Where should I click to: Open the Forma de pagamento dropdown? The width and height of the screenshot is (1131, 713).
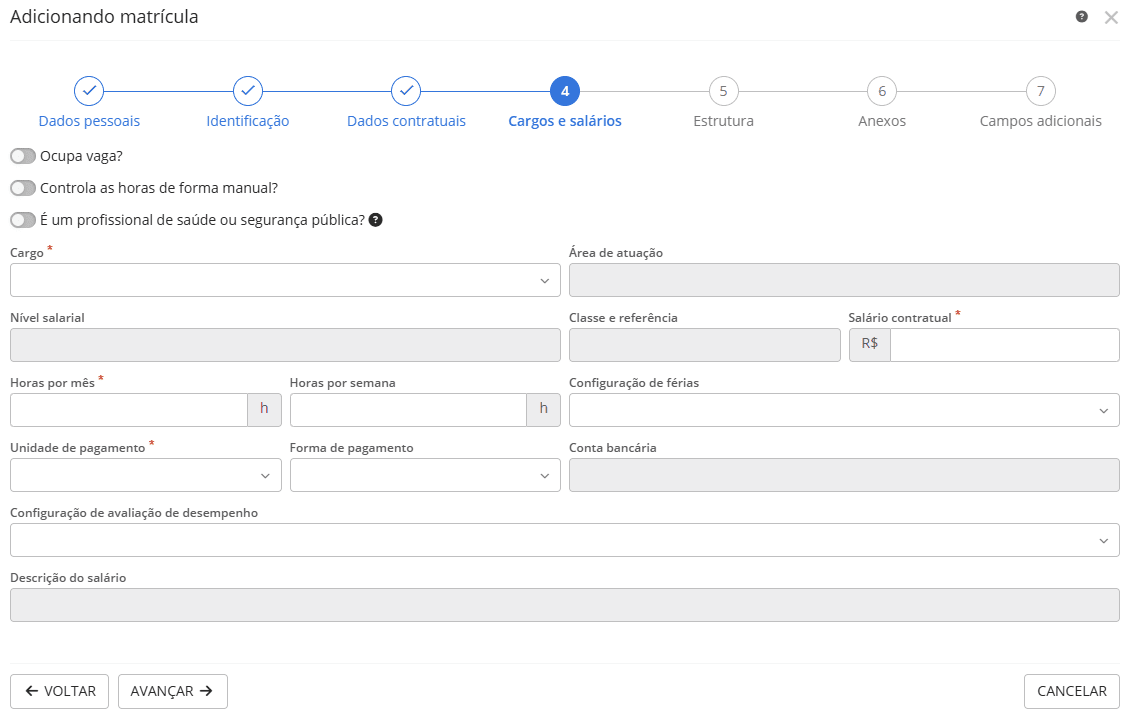click(x=425, y=475)
